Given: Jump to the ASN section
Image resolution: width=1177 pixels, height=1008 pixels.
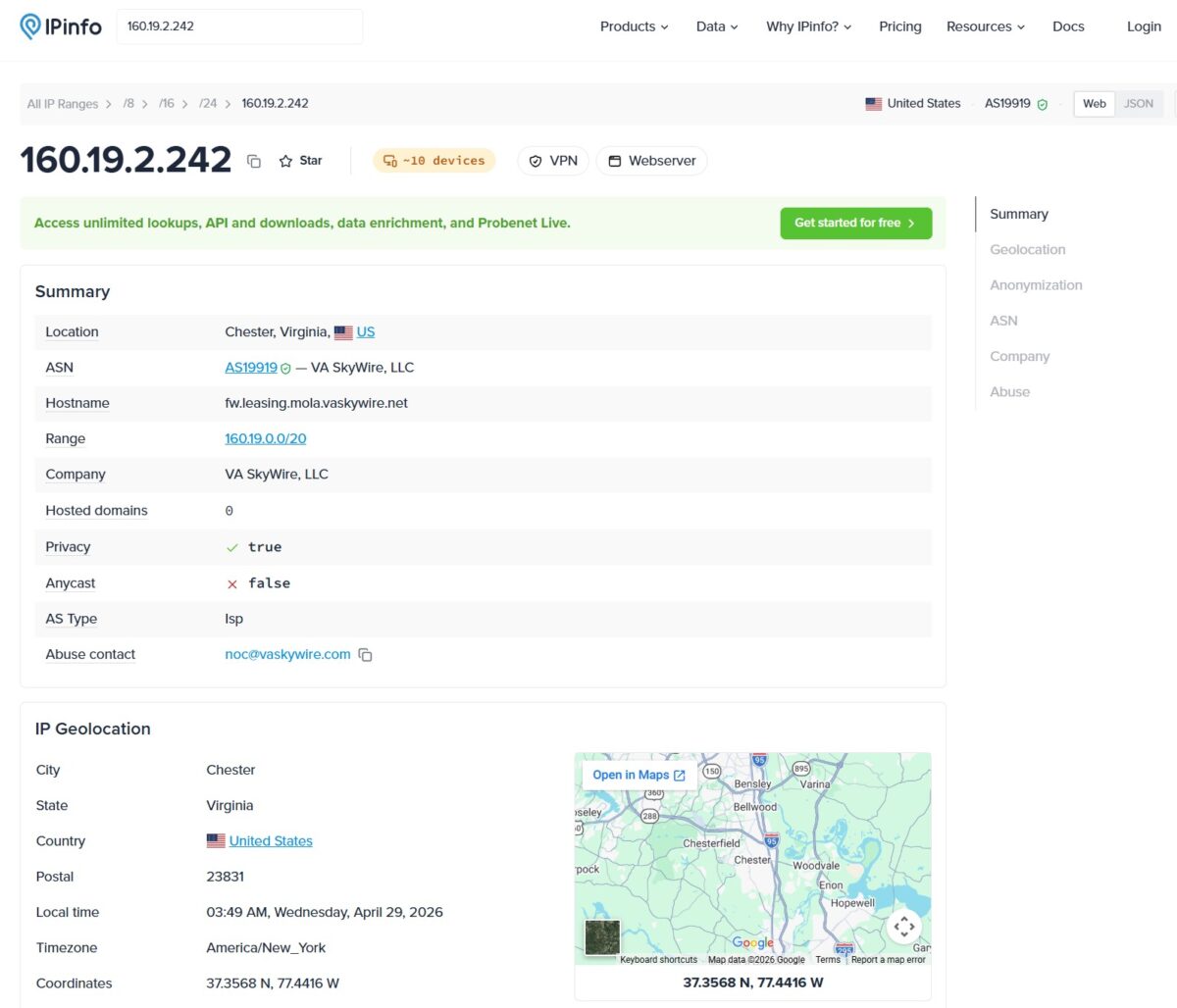Looking at the screenshot, I should point(1003,321).
